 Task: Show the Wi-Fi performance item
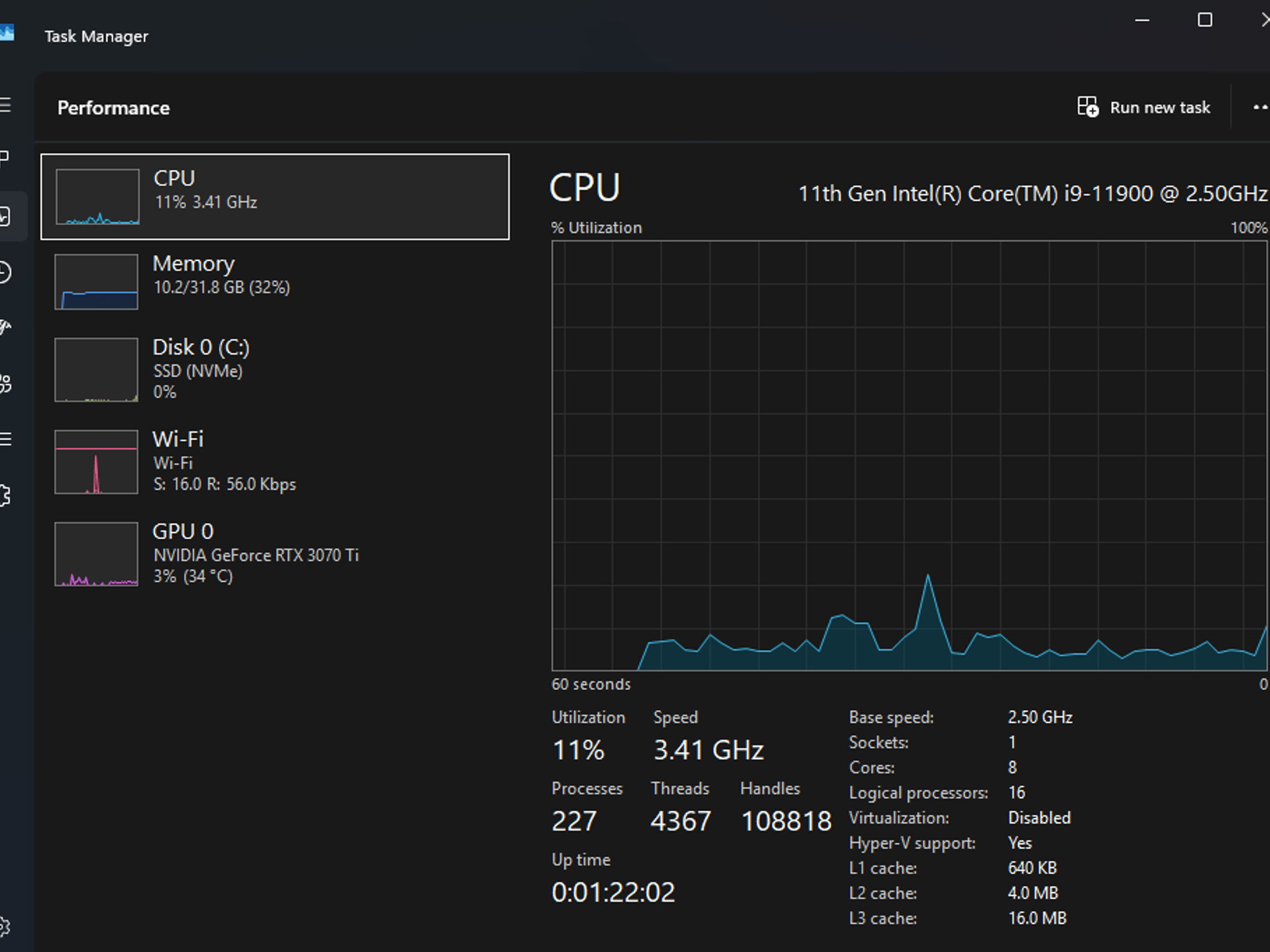point(275,461)
